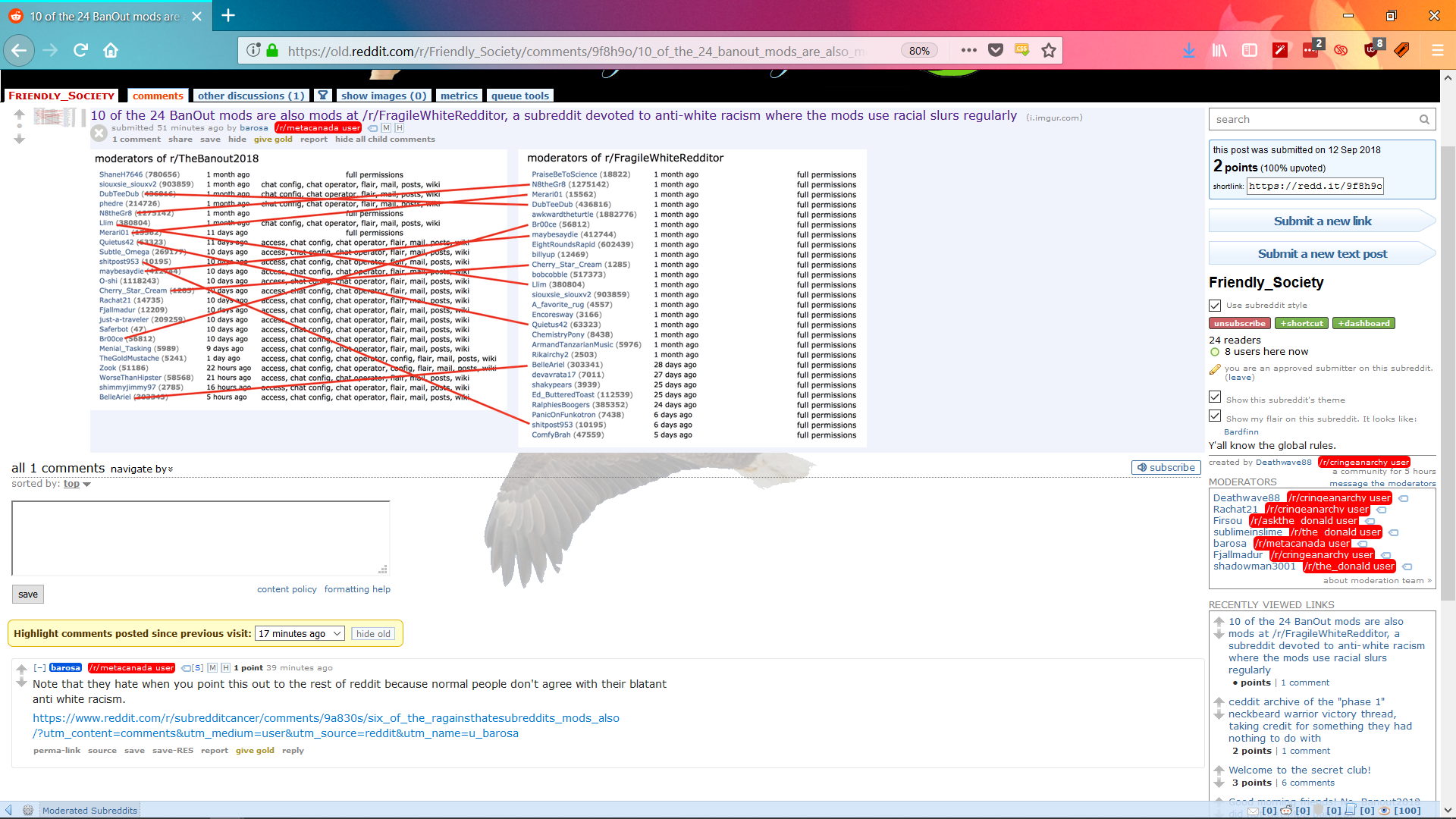This screenshot has width=1456, height=819.
Task: Click give gold under barosa's comment
Action: [255, 751]
